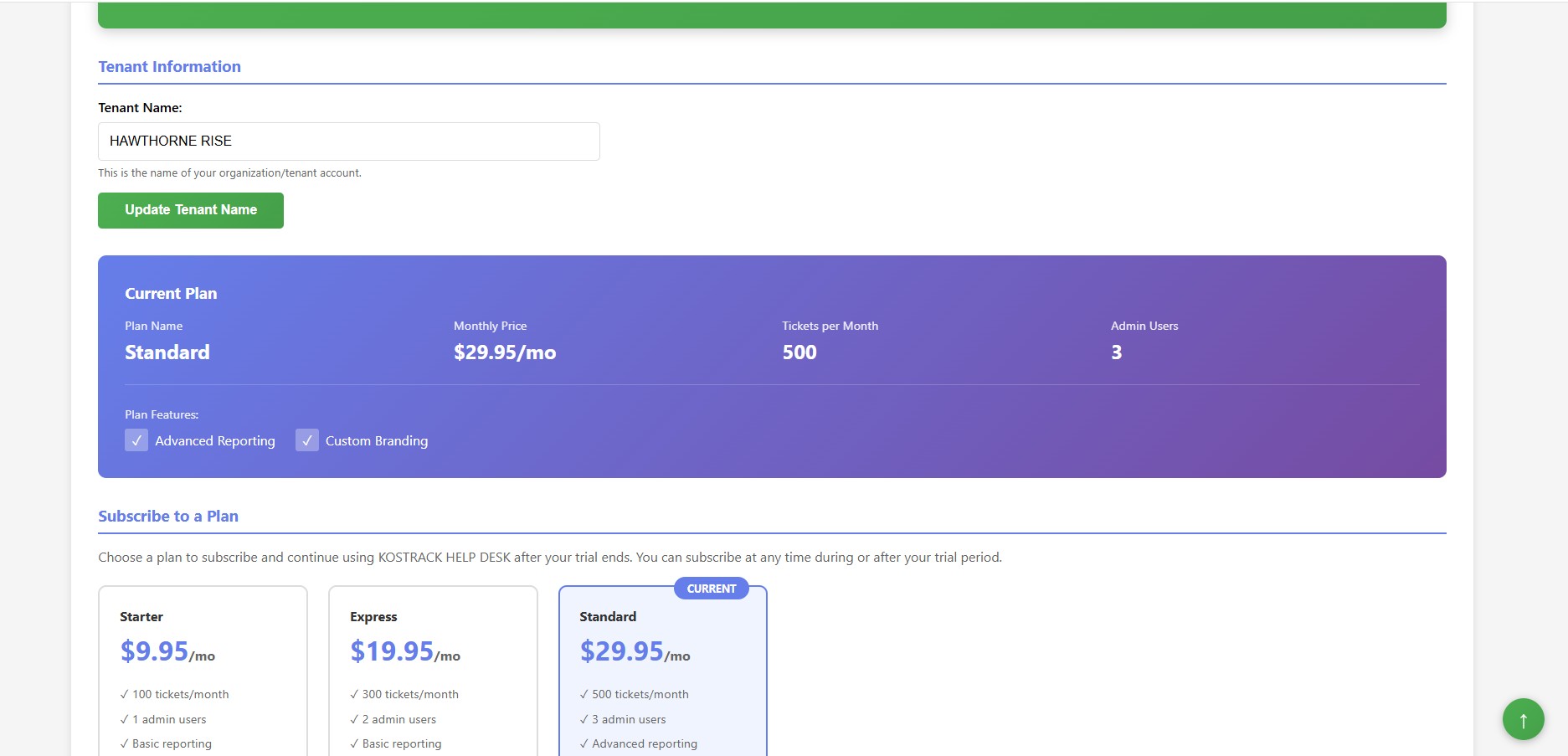Click the Tenant Information section heading
The width and height of the screenshot is (1568, 756).
169,66
